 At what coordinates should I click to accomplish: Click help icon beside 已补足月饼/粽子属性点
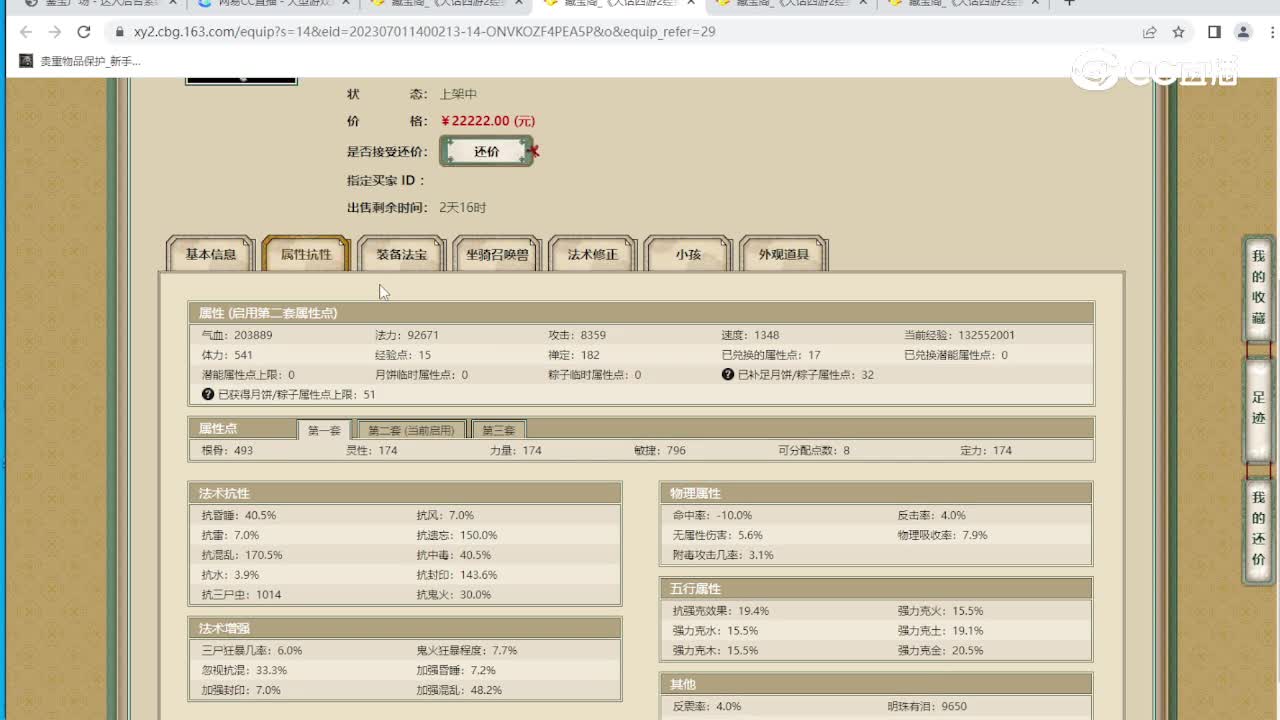point(728,375)
